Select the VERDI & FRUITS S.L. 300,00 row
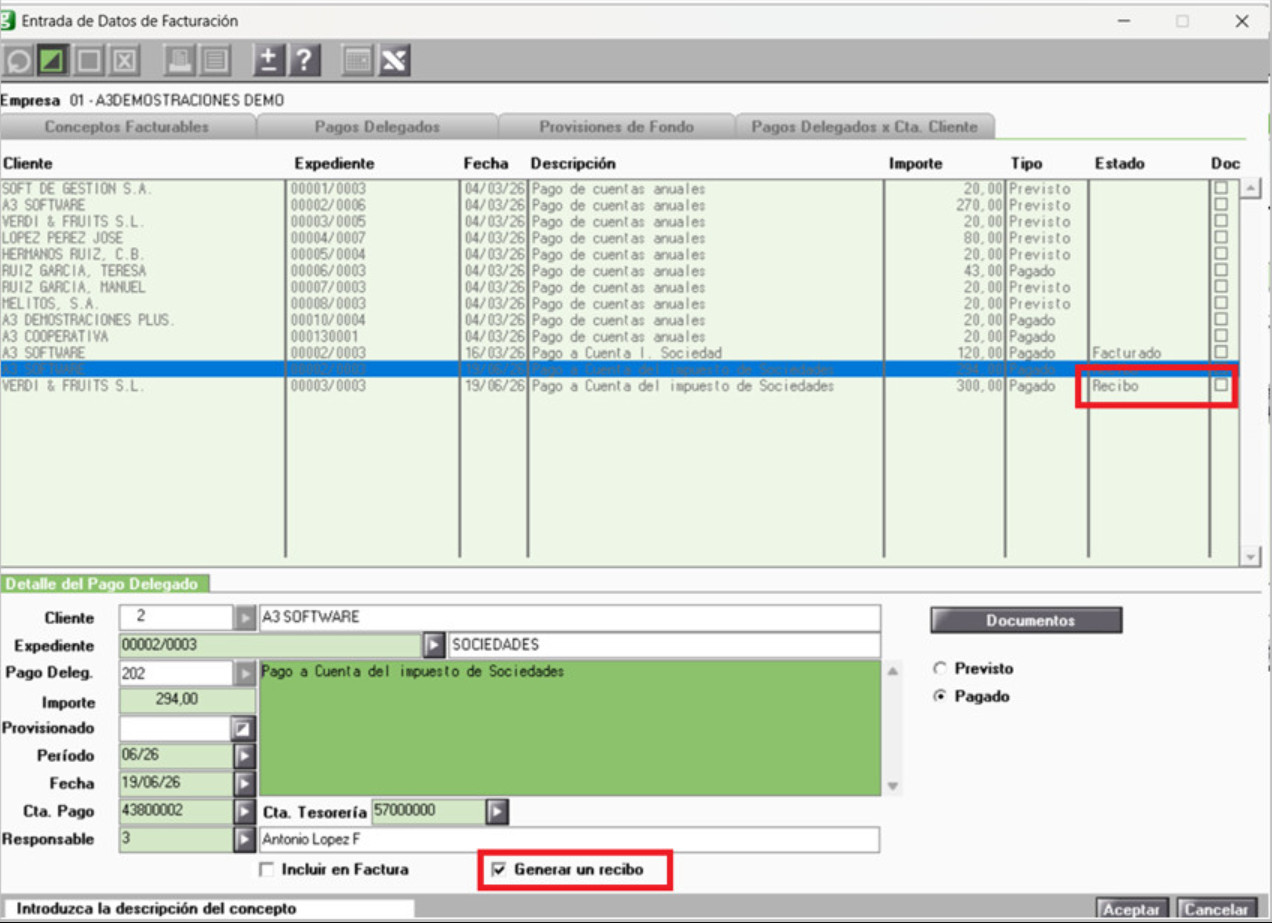Screen dimensions: 1272x923 pyautogui.click(x=620, y=386)
